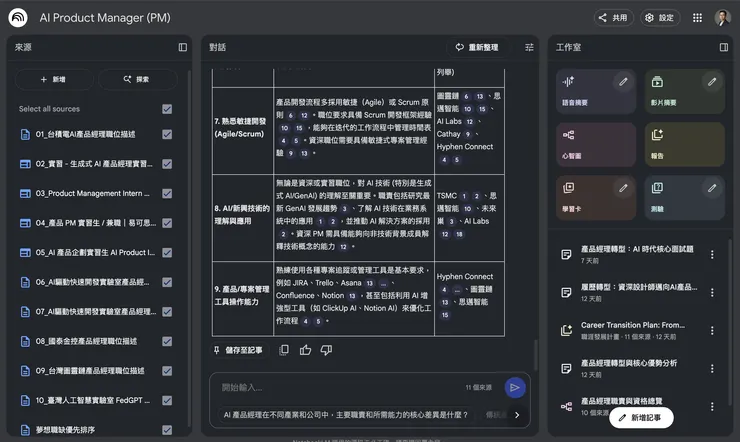Mark the response with thumbs down
Screen dimensions: 740x442
(x=326, y=350)
